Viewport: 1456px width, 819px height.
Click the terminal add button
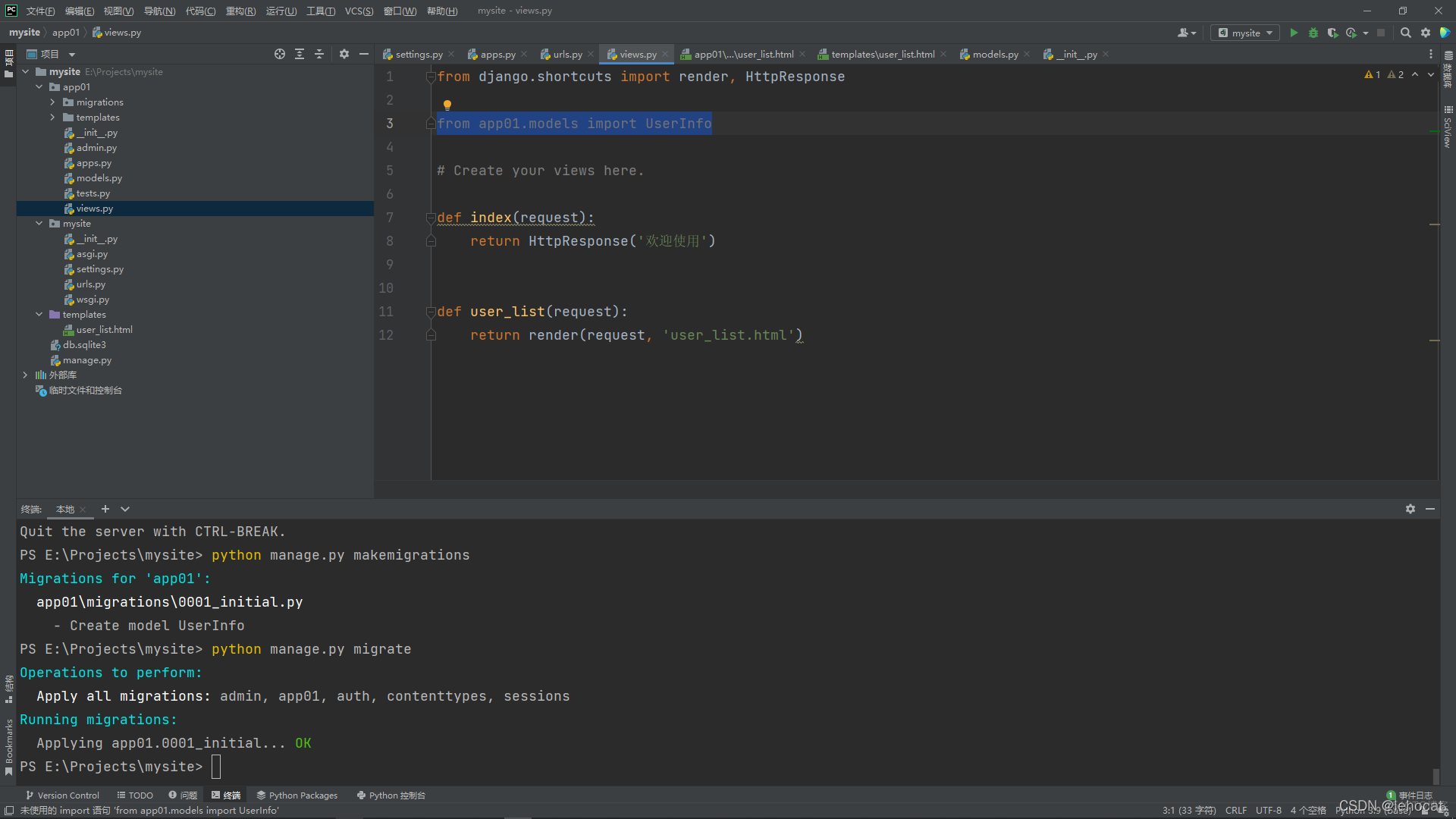click(x=105, y=509)
